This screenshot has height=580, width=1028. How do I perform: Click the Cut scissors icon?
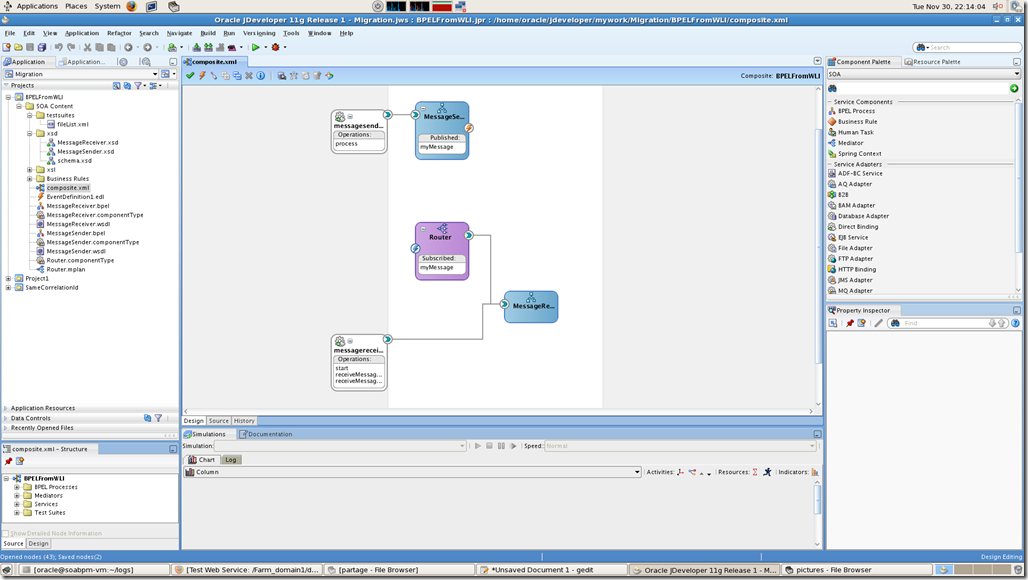point(87,47)
